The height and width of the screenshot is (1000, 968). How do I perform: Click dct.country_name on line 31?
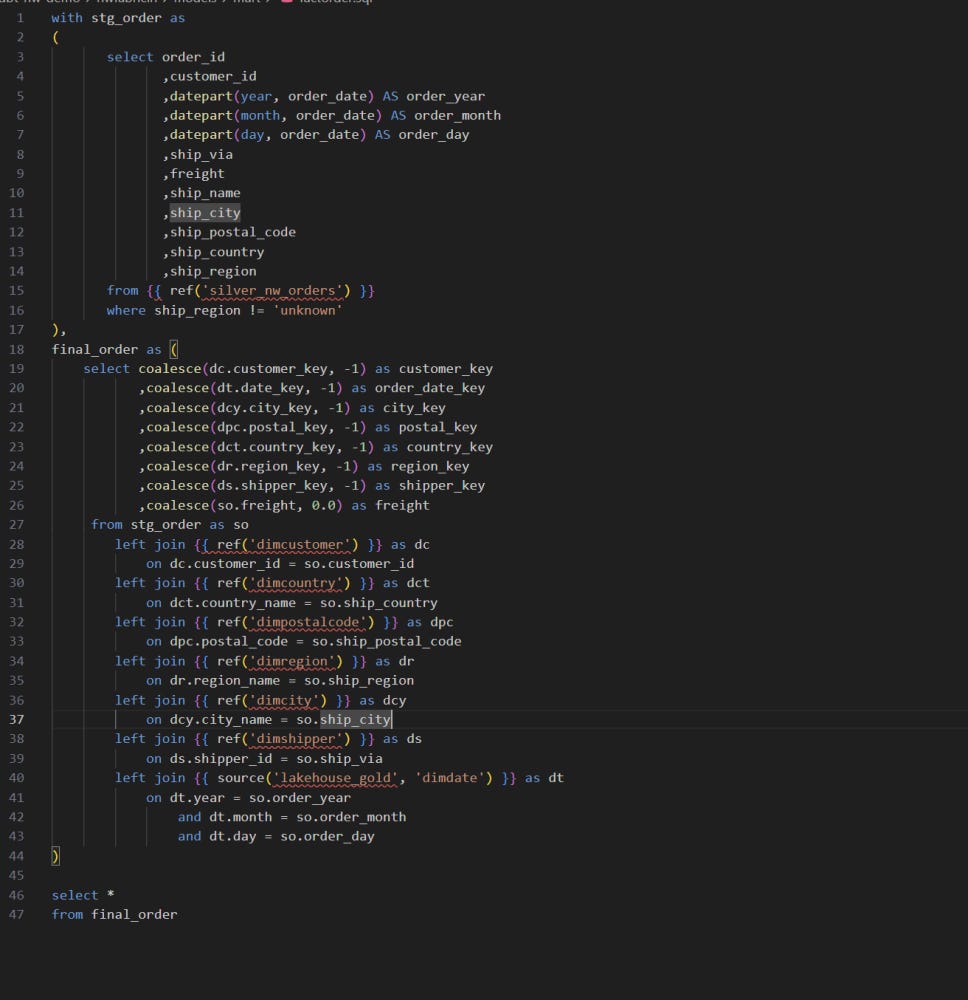pyautogui.click(x=233, y=603)
